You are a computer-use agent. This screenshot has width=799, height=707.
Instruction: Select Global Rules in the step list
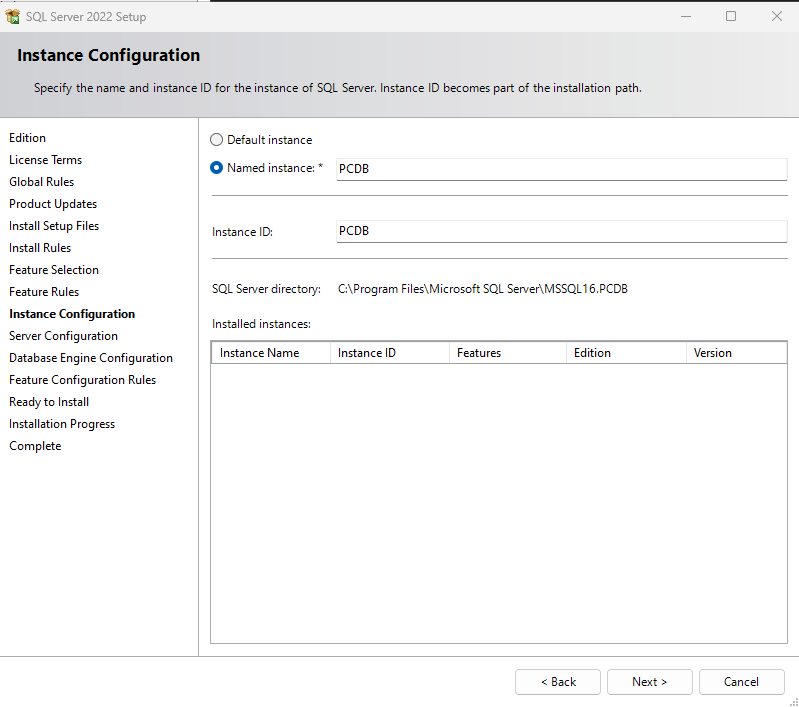[x=41, y=182]
